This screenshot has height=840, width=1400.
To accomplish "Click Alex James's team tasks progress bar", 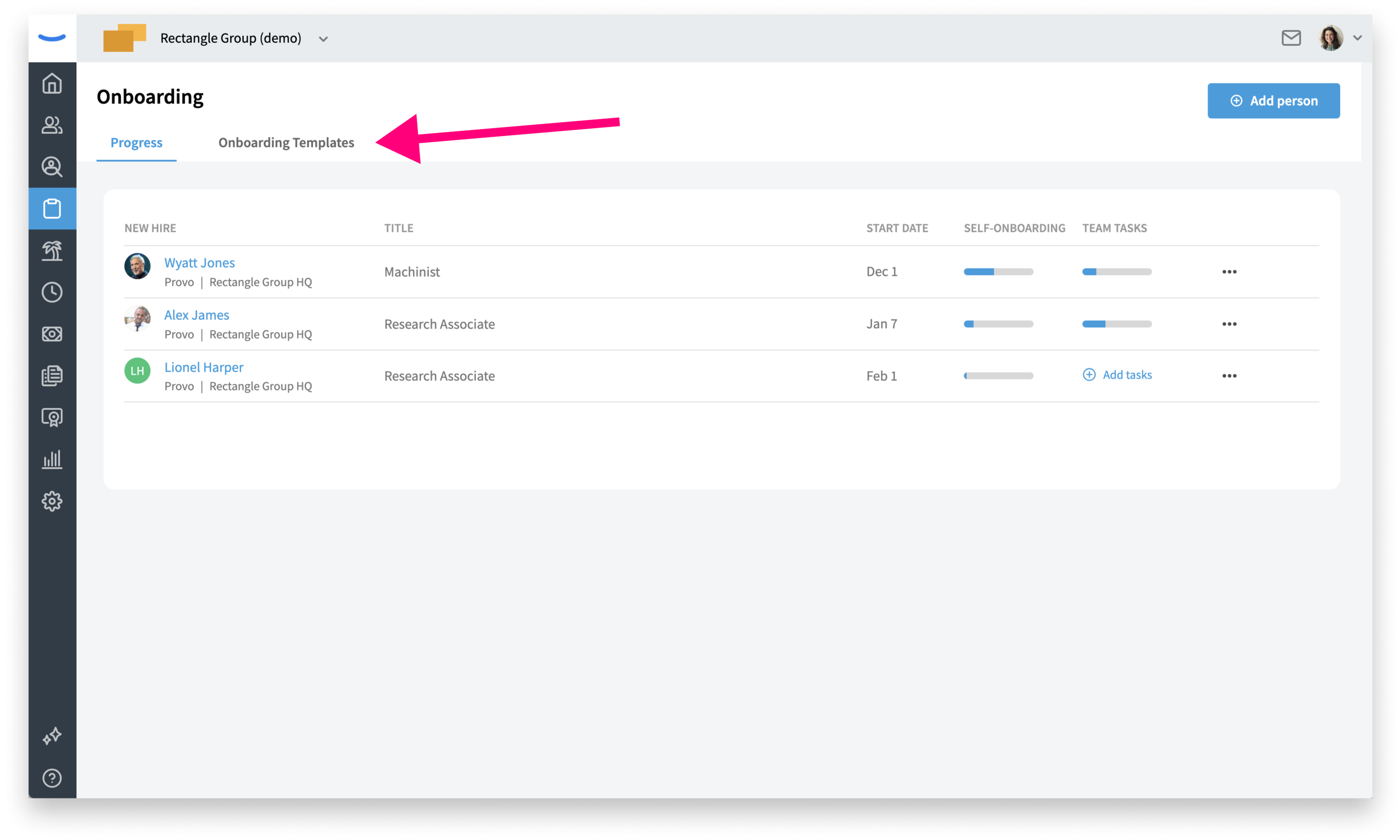I will 1117,324.
